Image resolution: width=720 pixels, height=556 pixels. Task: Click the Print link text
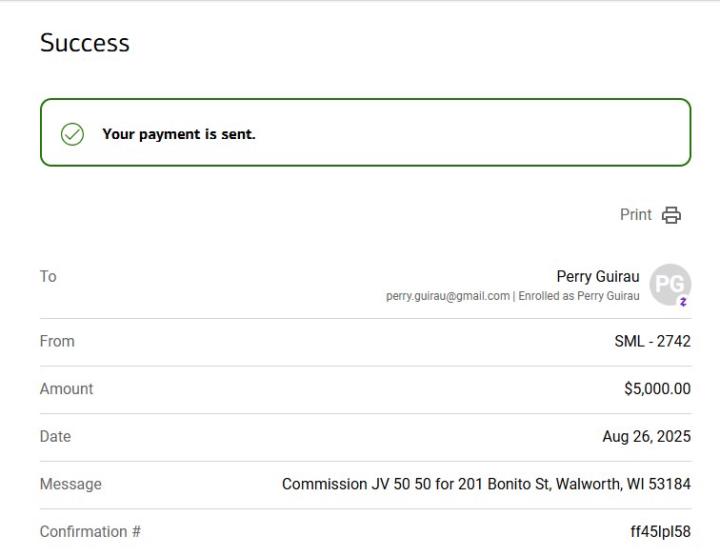point(636,215)
